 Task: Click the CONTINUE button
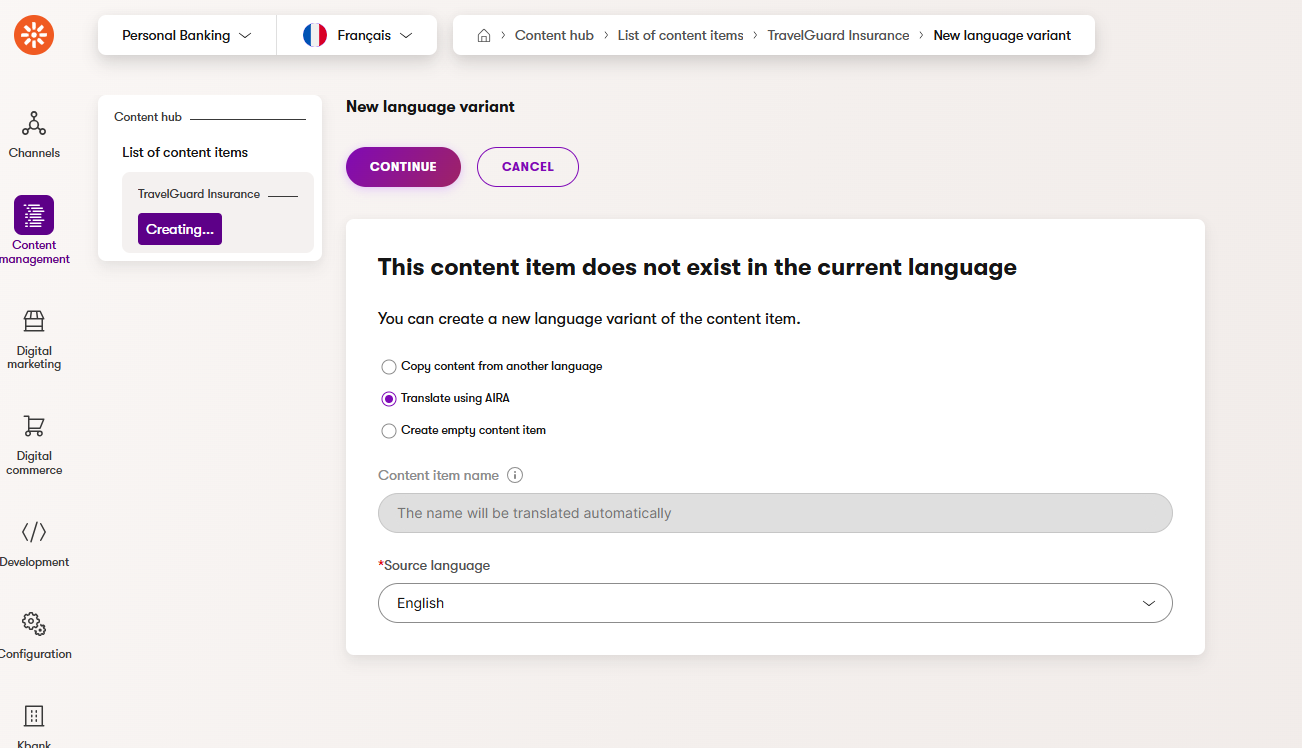click(x=403, y=167)
